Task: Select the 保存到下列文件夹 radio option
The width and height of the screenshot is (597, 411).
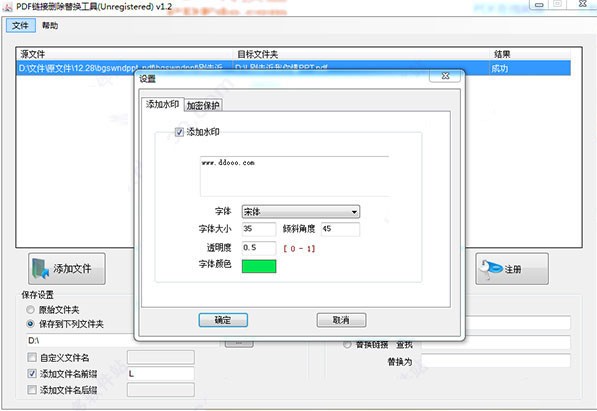Action: click(x=30, y=324)
